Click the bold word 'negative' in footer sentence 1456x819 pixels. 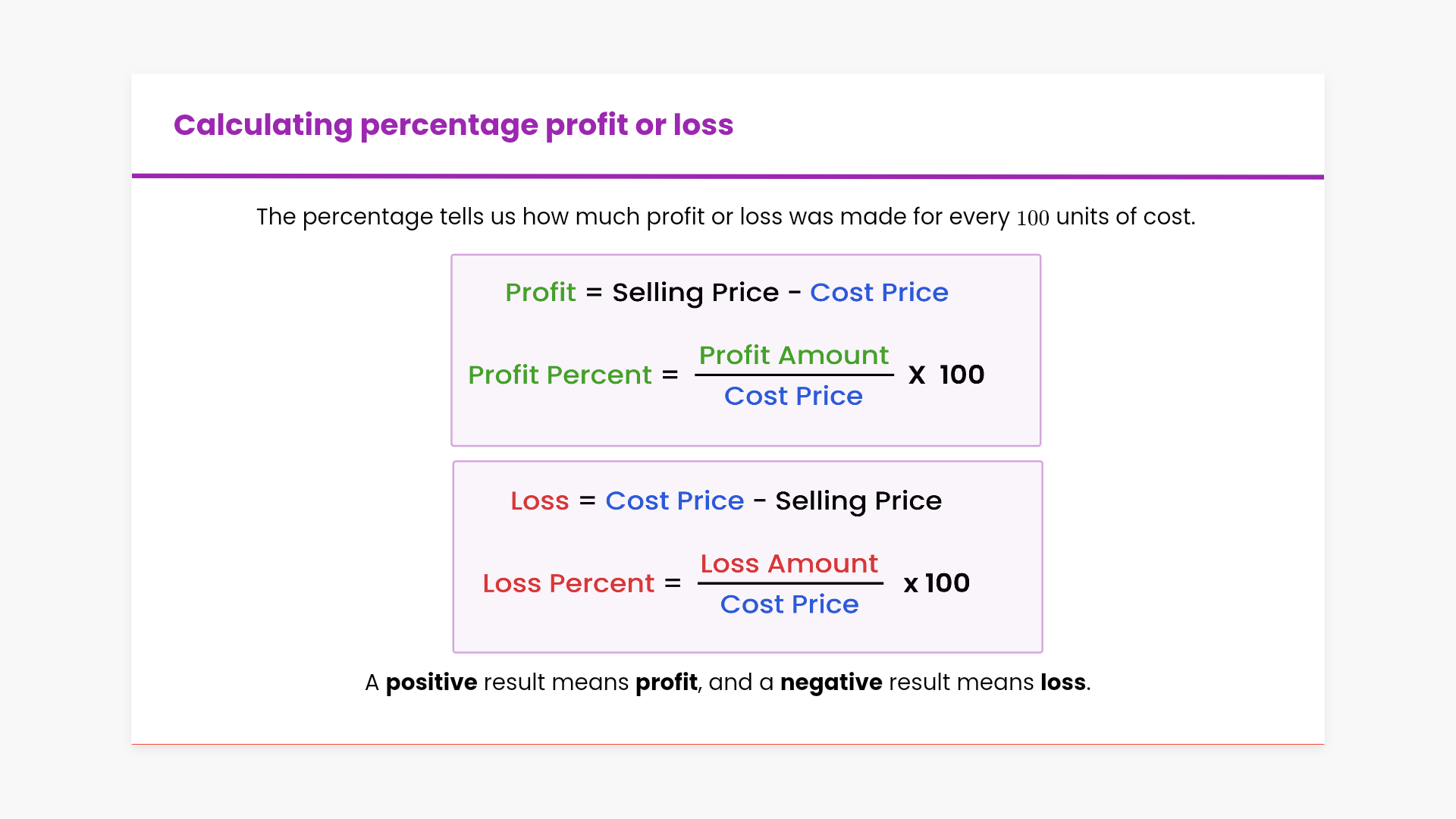point(830,682)
